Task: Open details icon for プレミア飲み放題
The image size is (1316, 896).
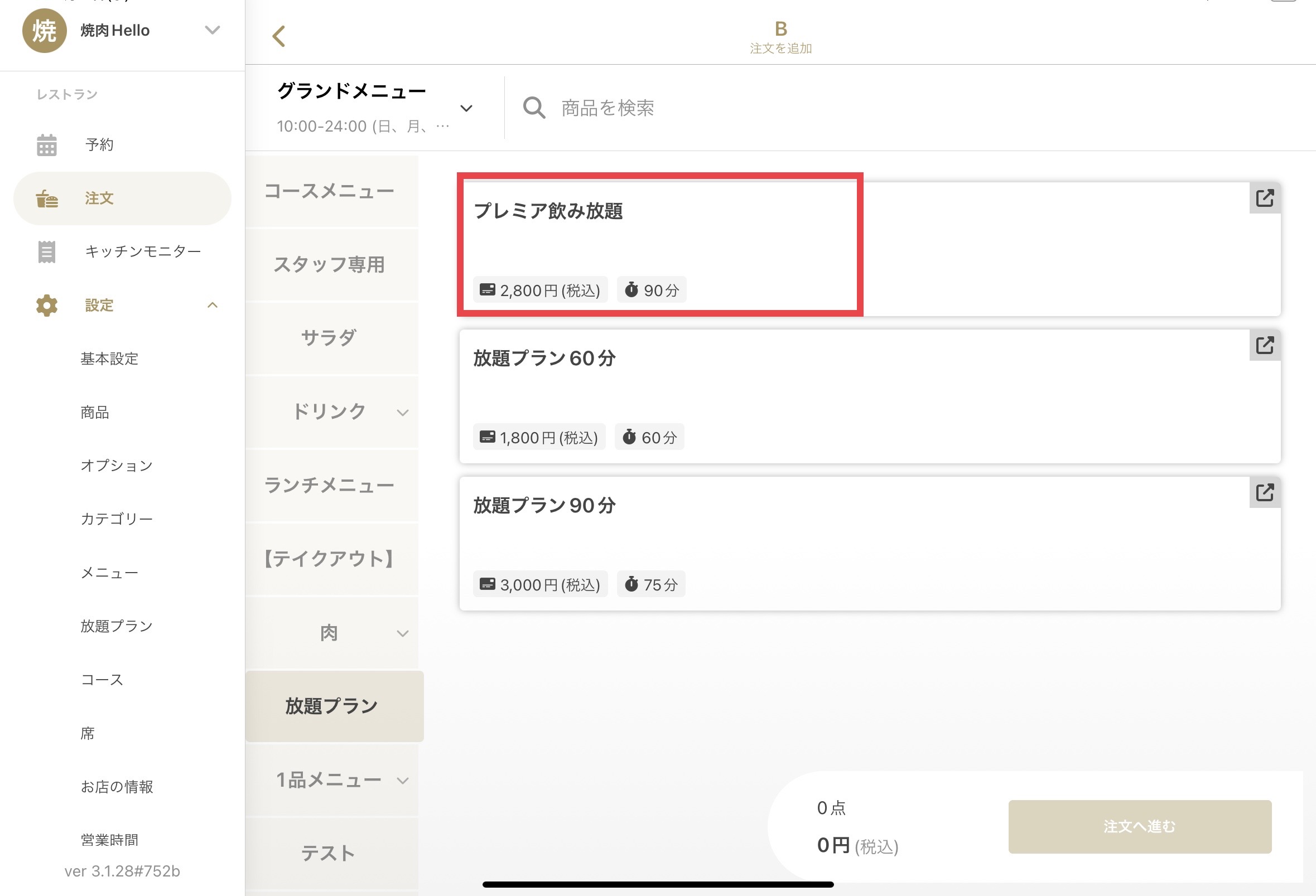Action: point(1264,198)
